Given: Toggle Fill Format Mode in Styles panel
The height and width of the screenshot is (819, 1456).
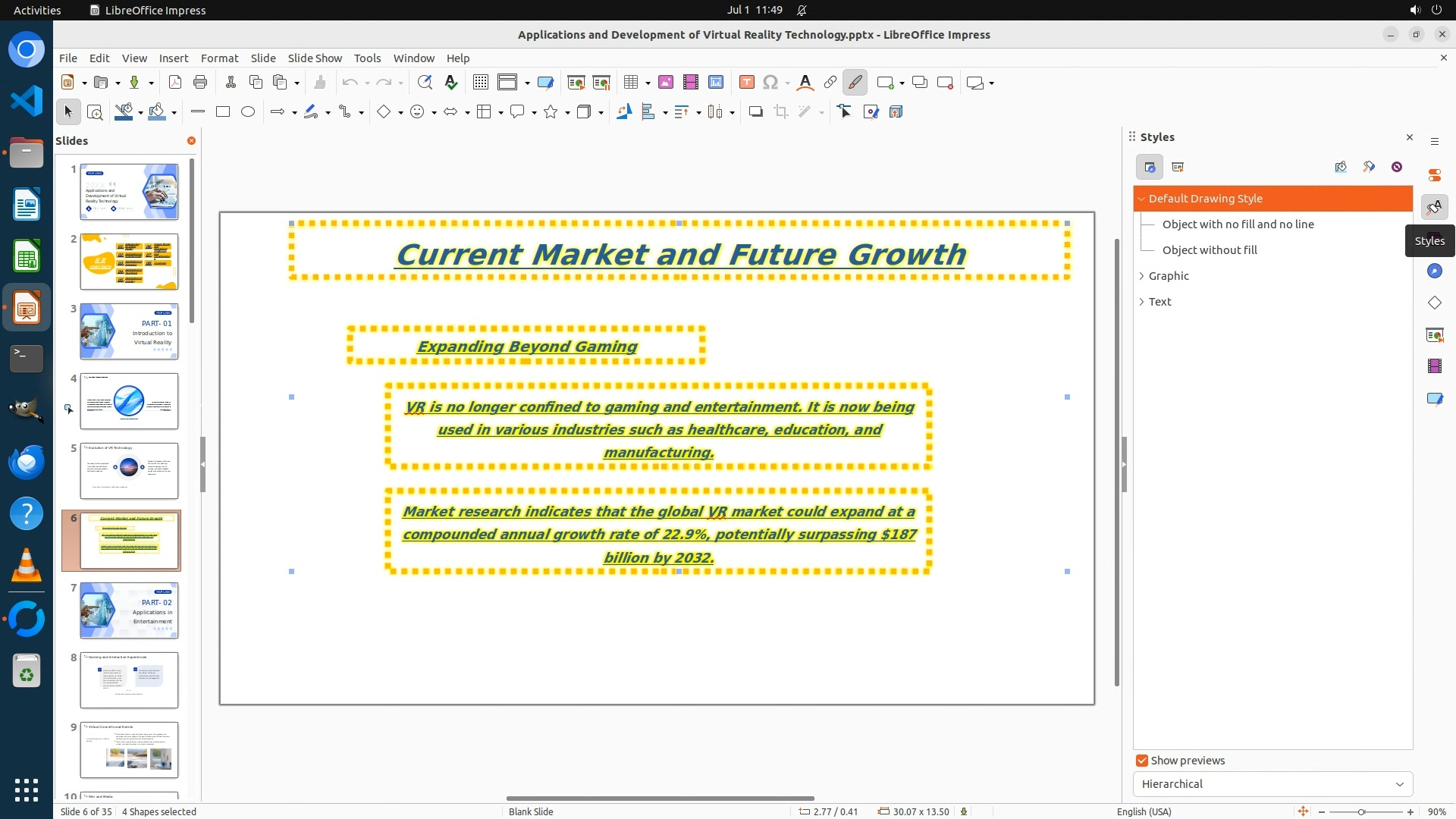Looking at the screenshot, I should pyautogui.click(x=1341, y=168).
